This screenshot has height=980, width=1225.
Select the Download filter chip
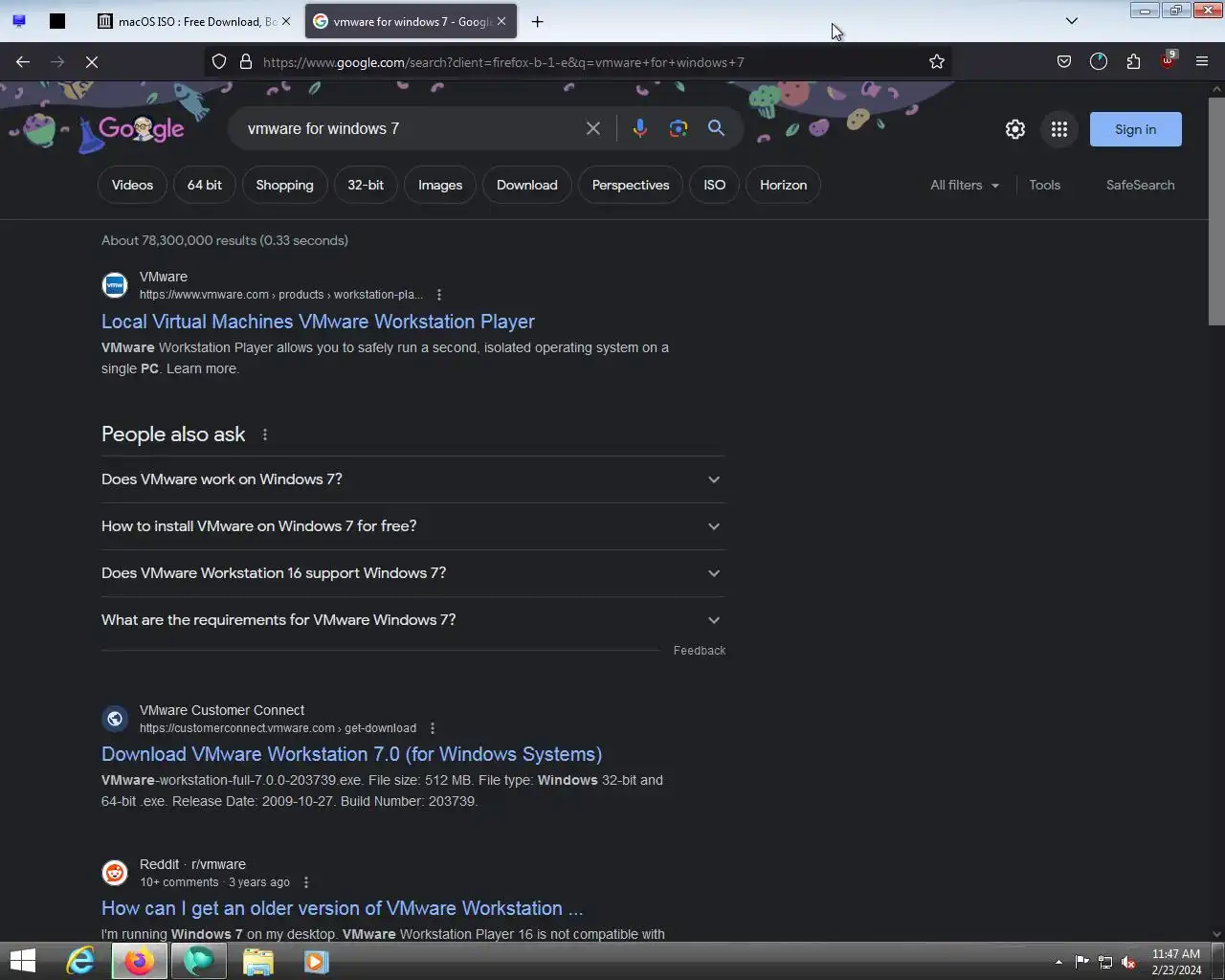click(527, 185)
